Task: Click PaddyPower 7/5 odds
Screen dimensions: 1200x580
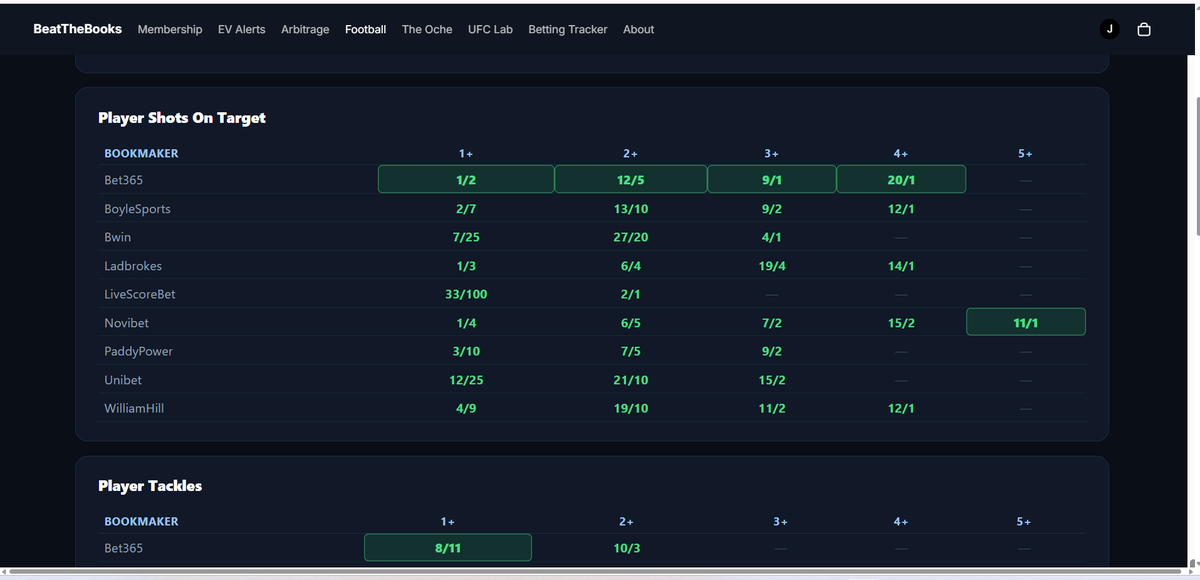Action: (x=631, y=351)
